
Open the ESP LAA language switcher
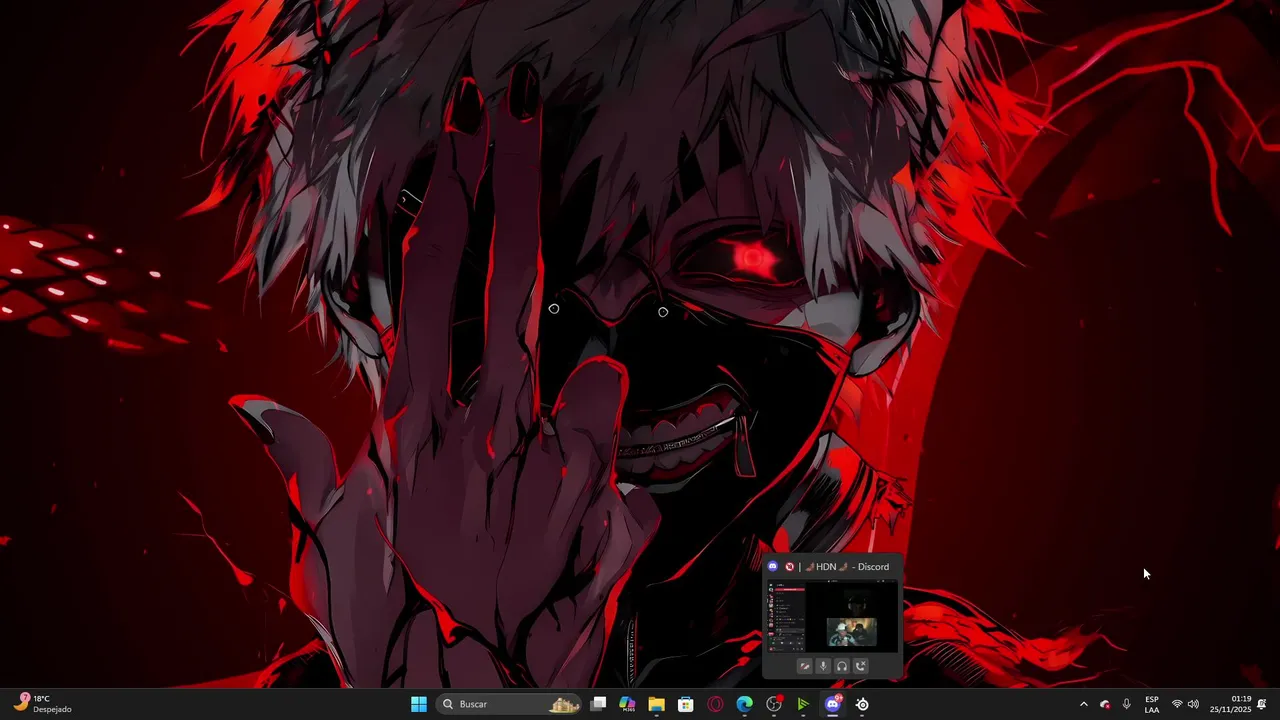(x=1152, y=704)
